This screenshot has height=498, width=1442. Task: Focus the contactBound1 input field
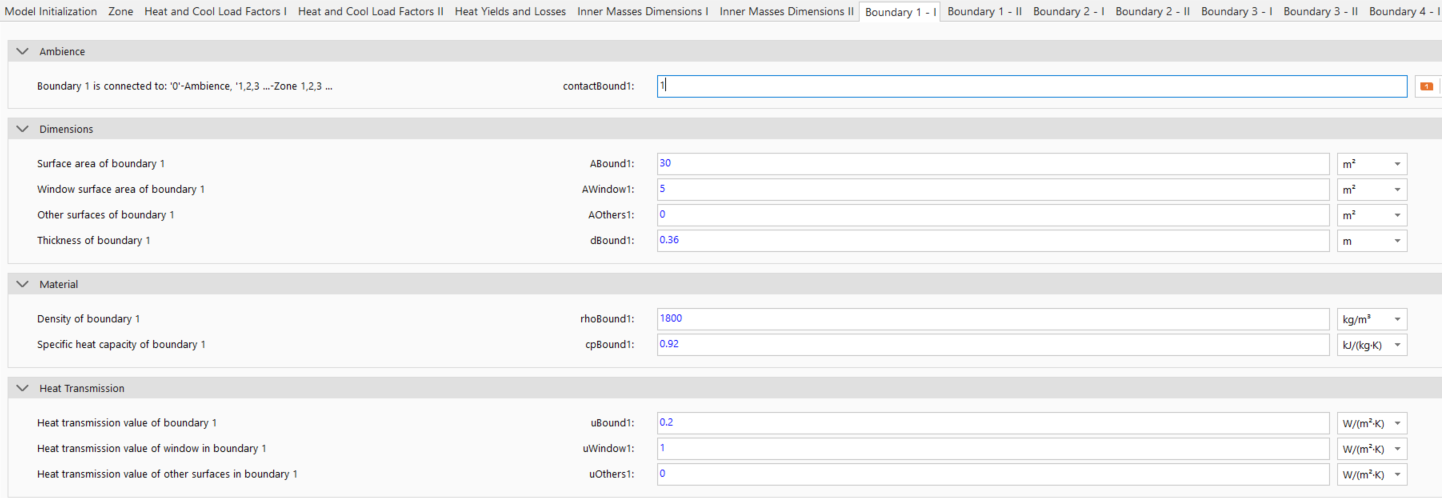pyautogui.click(x=1032, y=86)
